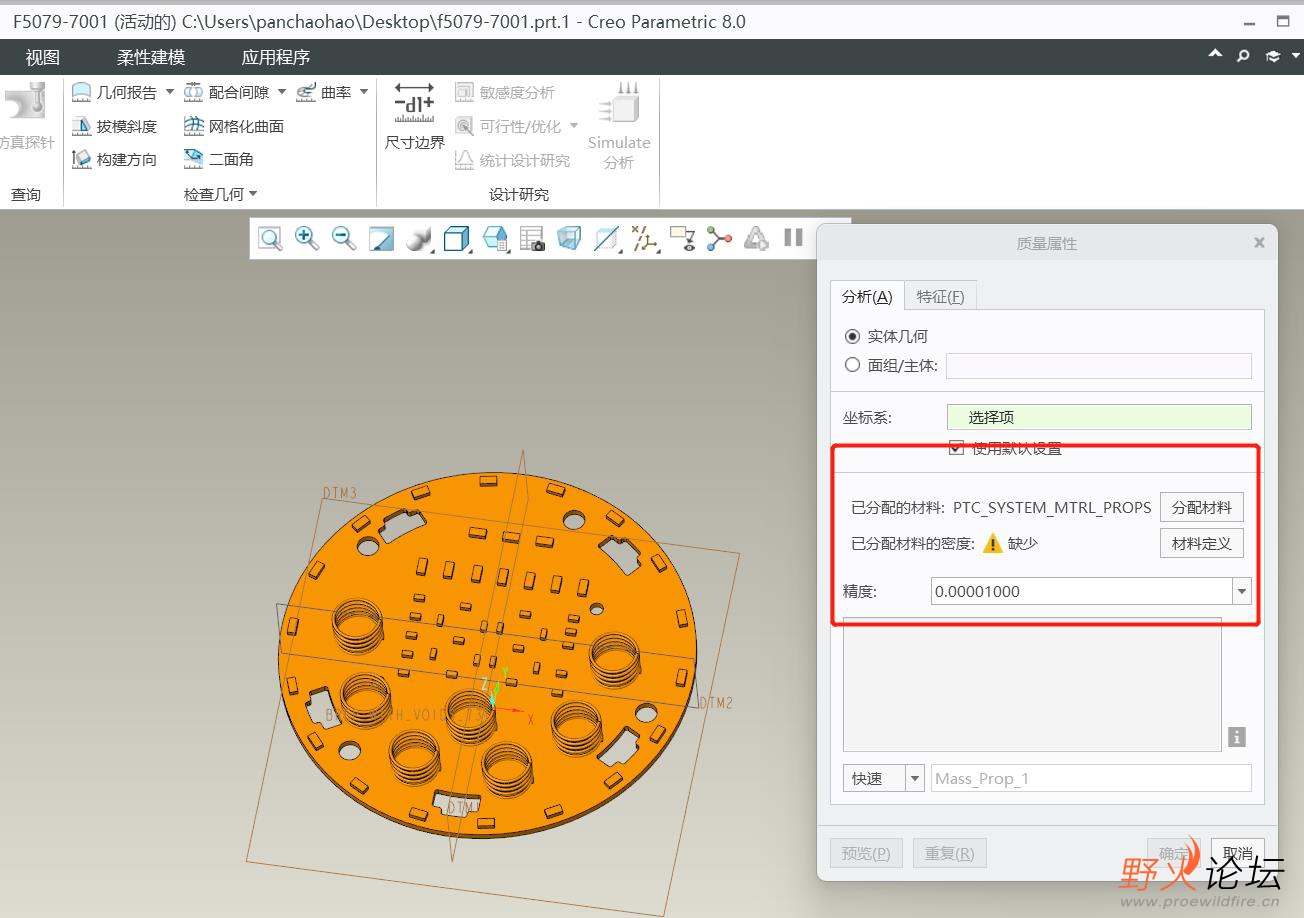
Task: Close the 质量属性 dialog
Action: click(x=1259, y=242)
